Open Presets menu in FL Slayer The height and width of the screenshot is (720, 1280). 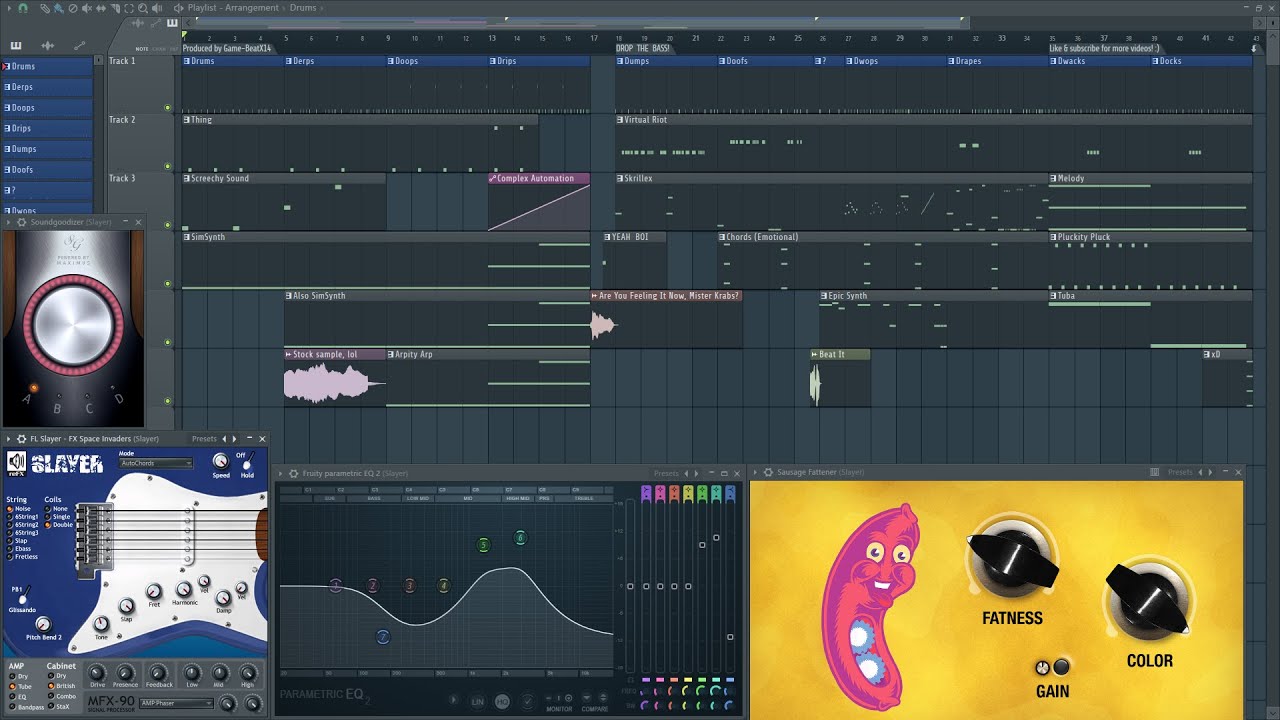coord(204,438)
